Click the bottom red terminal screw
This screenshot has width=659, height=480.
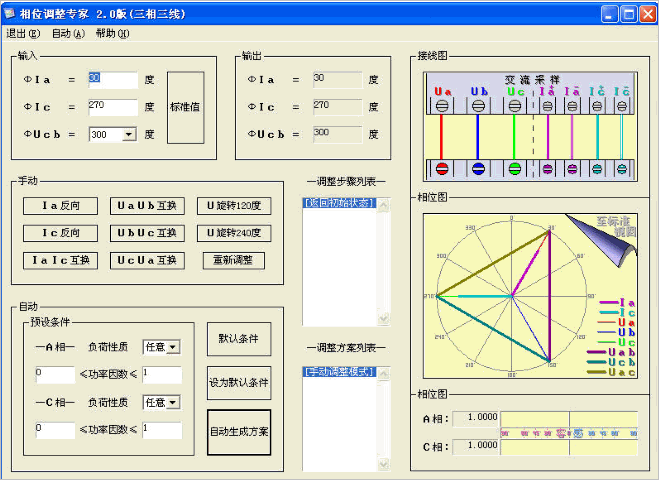(x=442, y=169)
